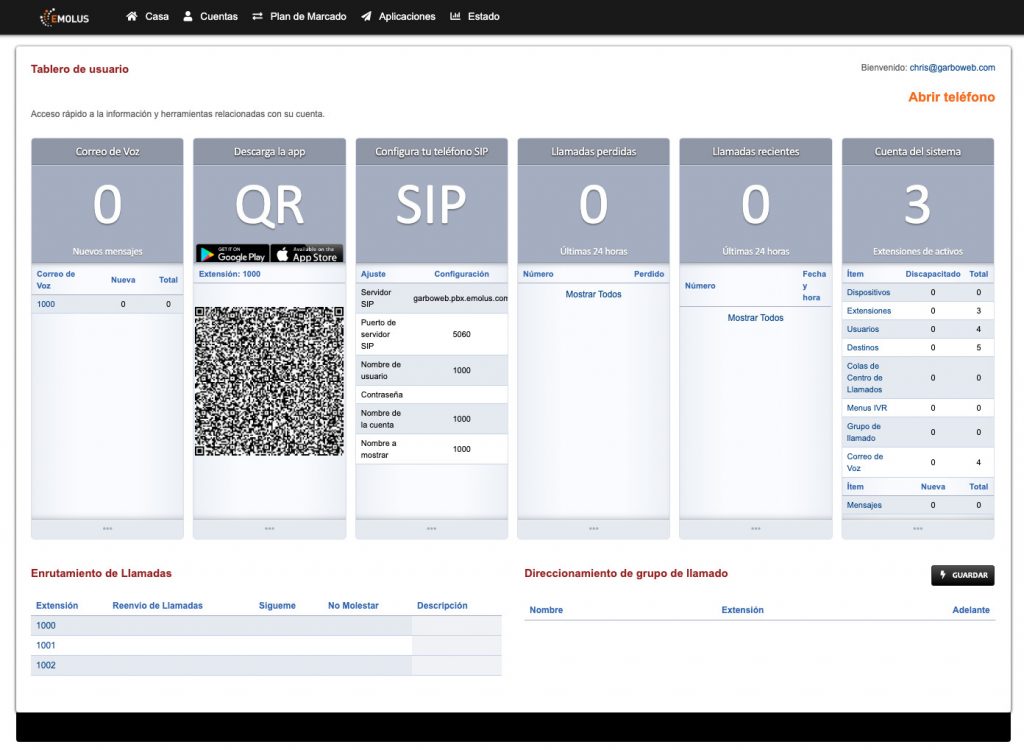Screen dimensions: 1024x750
Task: Expand the Configura tu teléfono SIP card handle
Action: coord(432,529)
